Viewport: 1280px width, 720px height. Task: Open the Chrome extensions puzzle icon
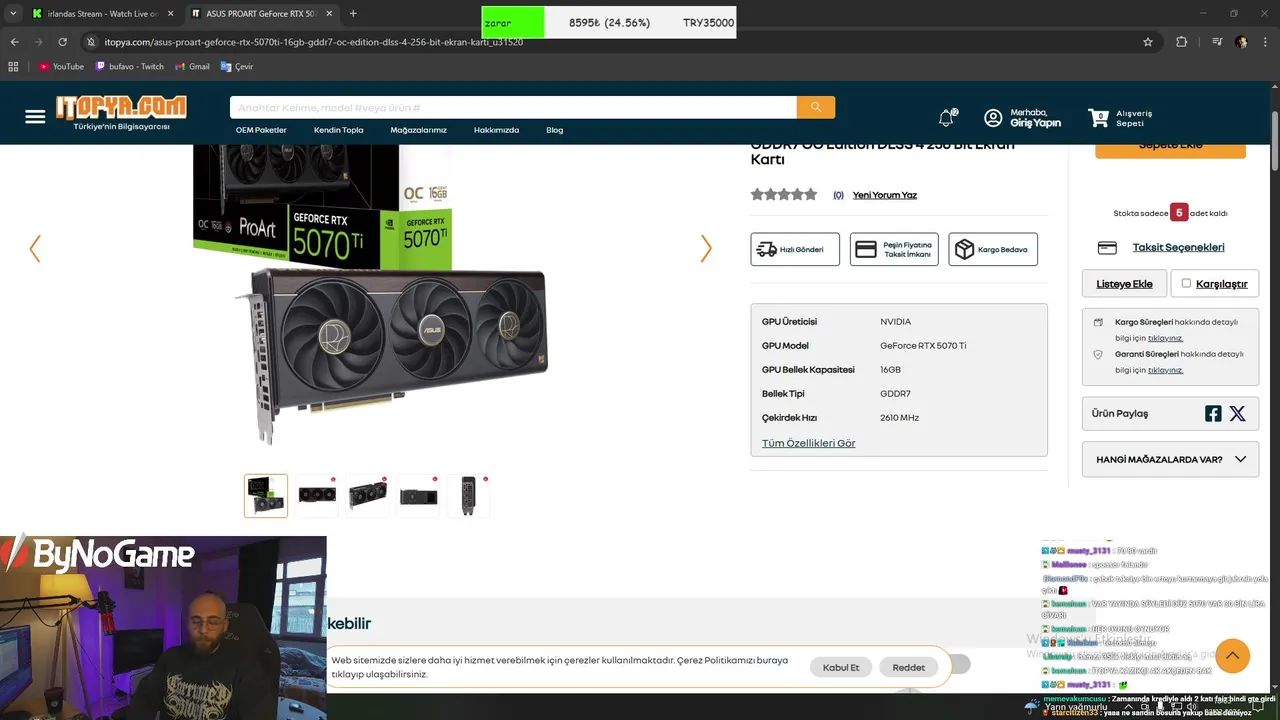(1182, 42)
